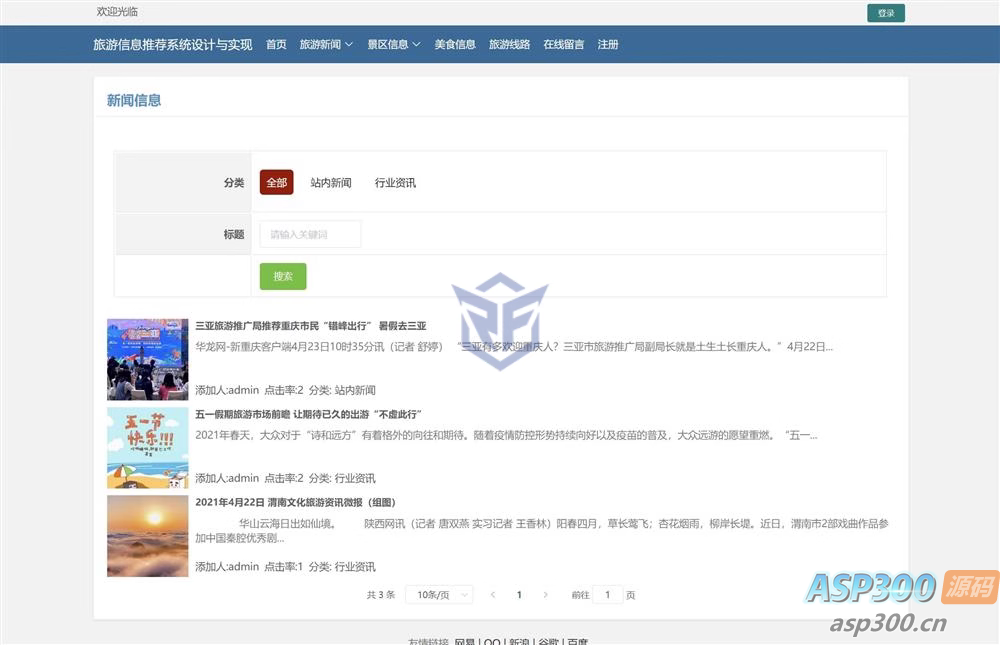Viewport: 1000px width, 645px height.
Task: Open article 五一假期旅游市场前瞻 title
Action: pyautogui.click(x=309, y=414)
